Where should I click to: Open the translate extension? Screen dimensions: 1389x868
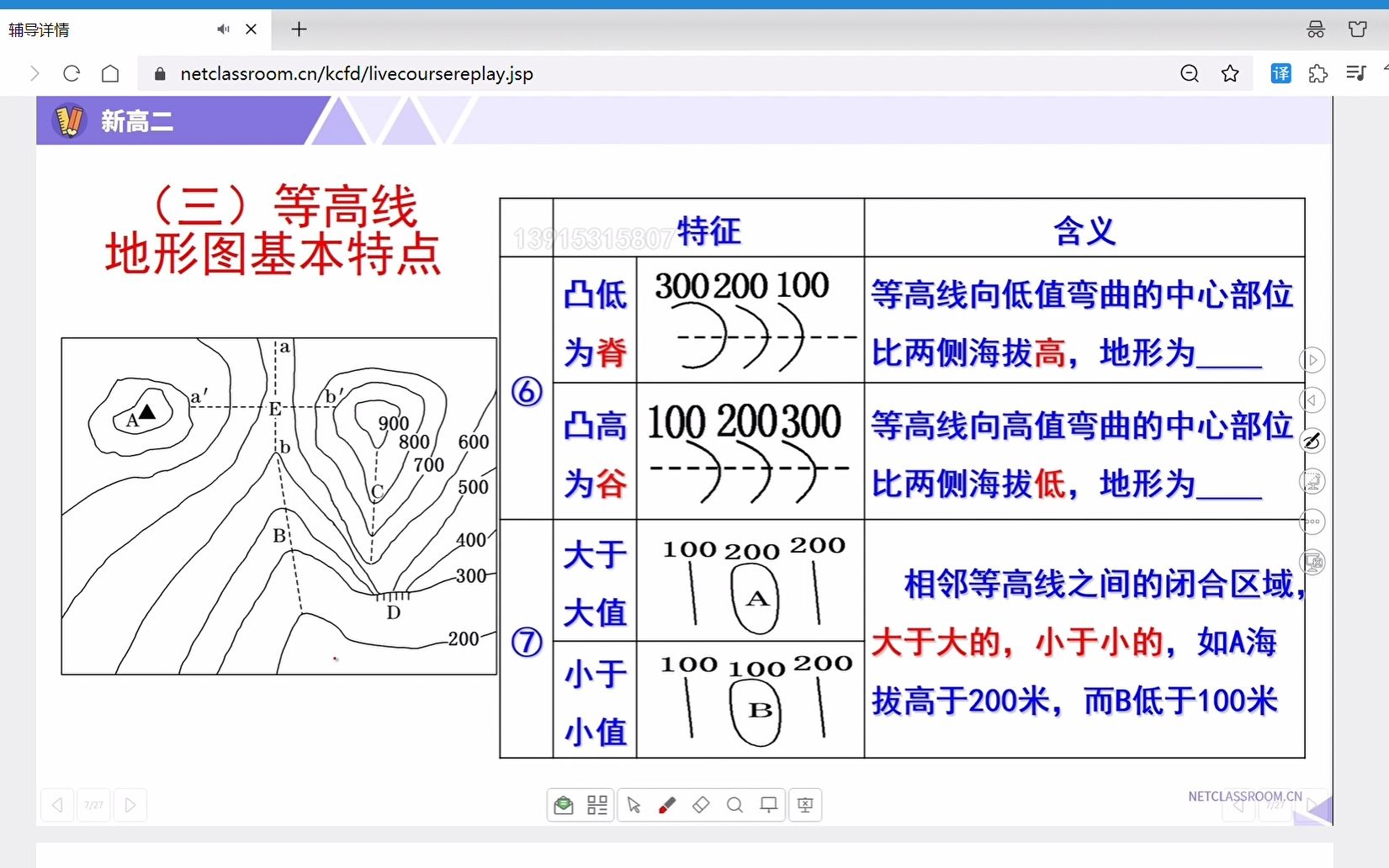(x=1280, y=74)
